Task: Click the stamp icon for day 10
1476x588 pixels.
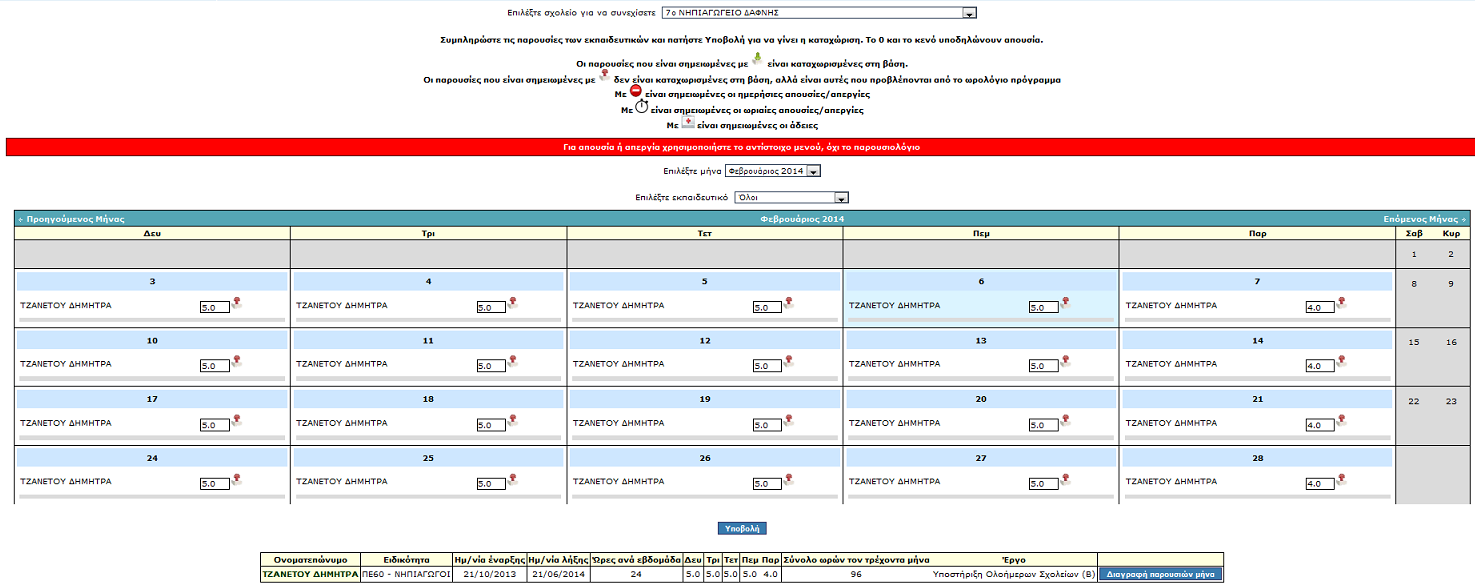Action: (238, 362)
